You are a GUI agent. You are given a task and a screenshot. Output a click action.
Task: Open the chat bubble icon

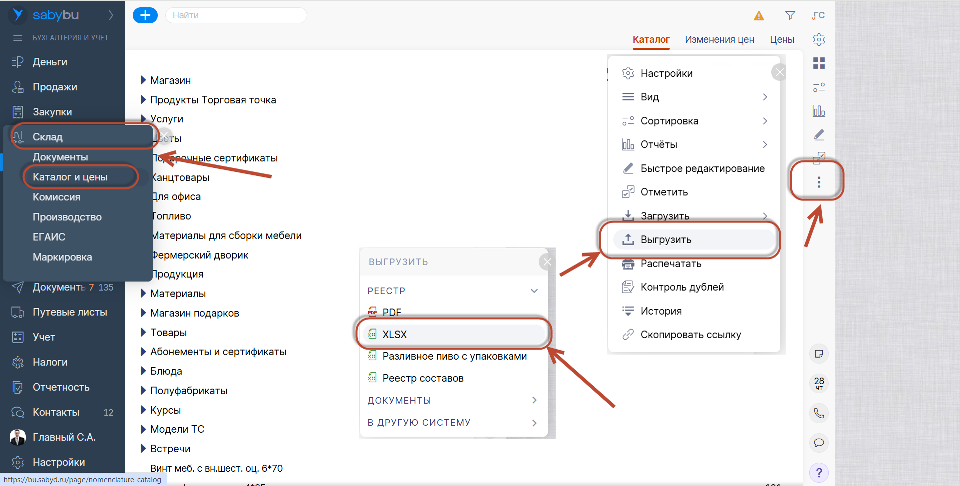(x=819, y=443)
